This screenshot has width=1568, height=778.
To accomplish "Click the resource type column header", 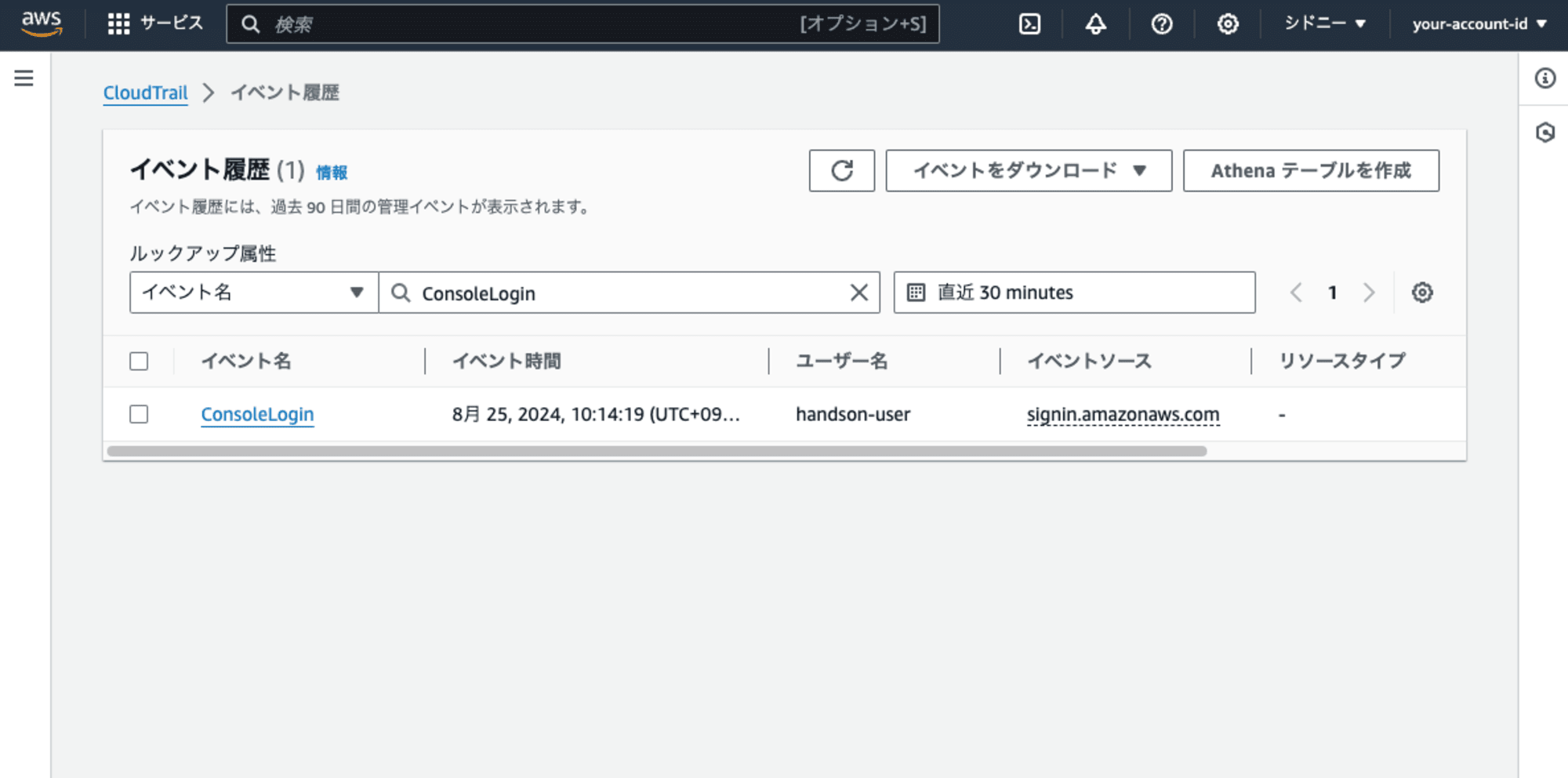I will 1342,361.
